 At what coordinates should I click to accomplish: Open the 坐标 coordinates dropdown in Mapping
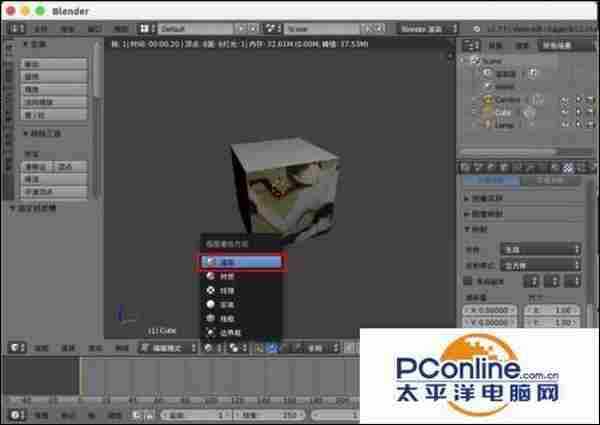[x=541, y=250]
